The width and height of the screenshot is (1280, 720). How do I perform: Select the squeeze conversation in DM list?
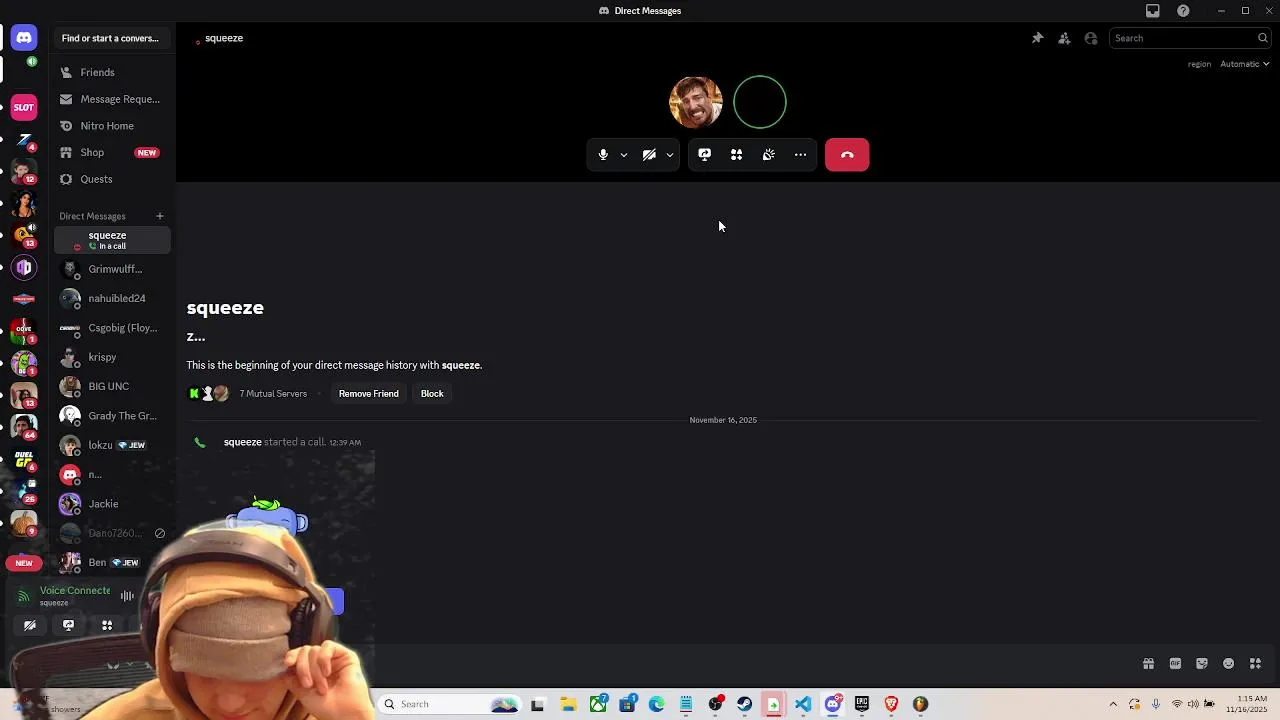pyautogui.click(x=112, y=240)
